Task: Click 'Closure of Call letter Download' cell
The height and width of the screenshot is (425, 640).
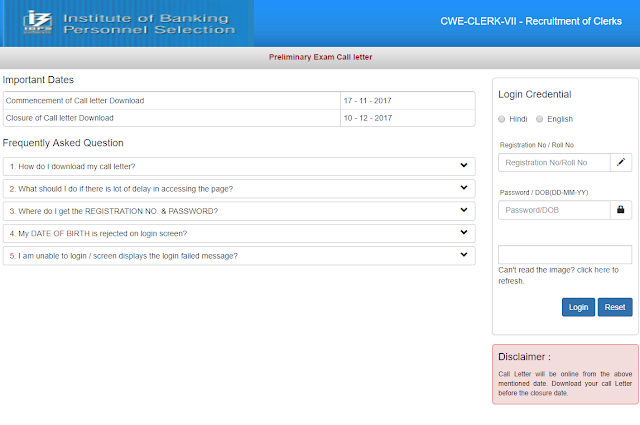Action: click(x=172, y=118)
